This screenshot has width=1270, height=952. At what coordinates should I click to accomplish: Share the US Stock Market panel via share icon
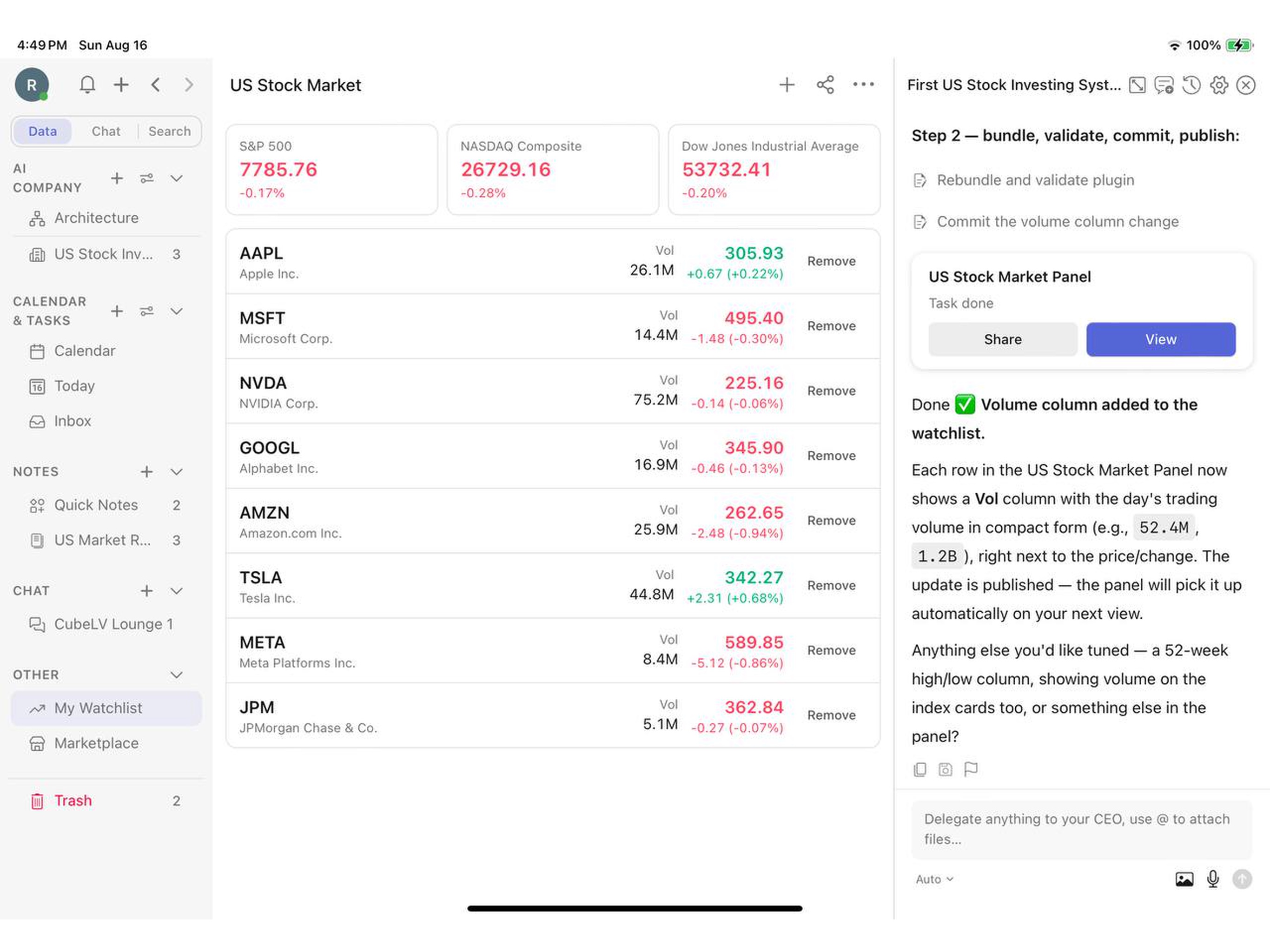click(826, 85)
